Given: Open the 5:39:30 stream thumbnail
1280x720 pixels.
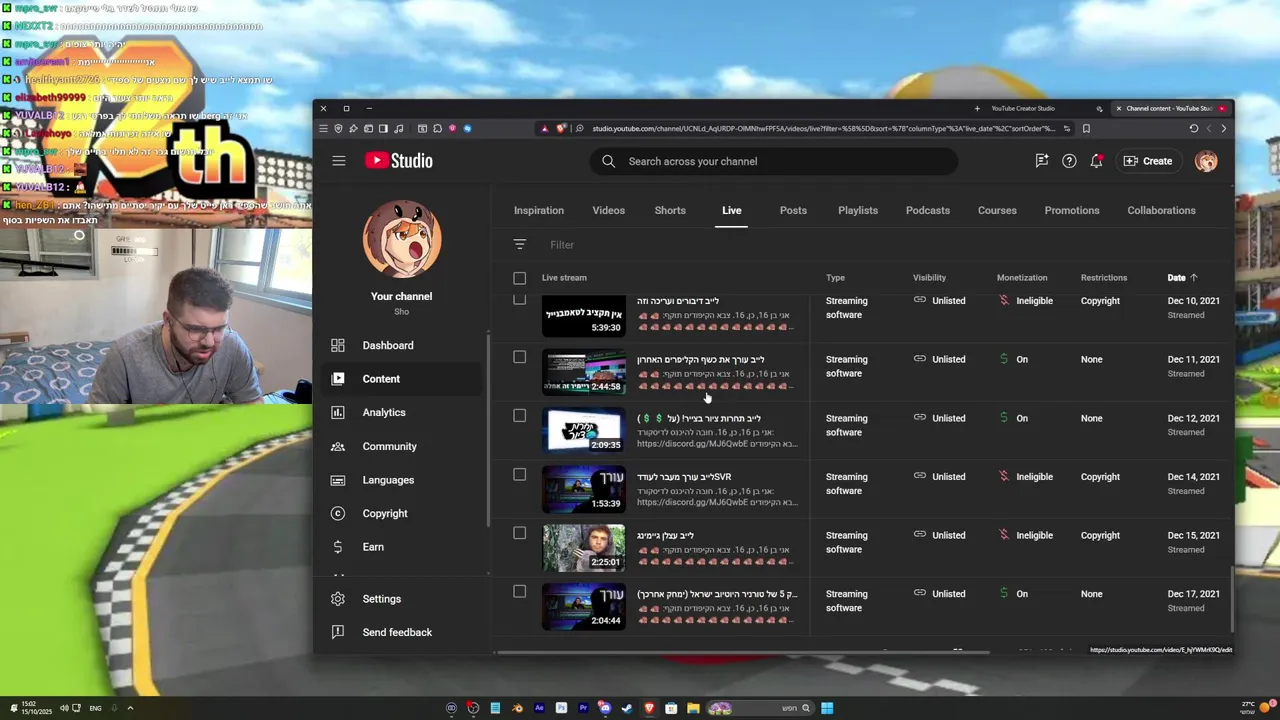Looking at the screenshot, I should pyautogui.click(x=584, y=316).
